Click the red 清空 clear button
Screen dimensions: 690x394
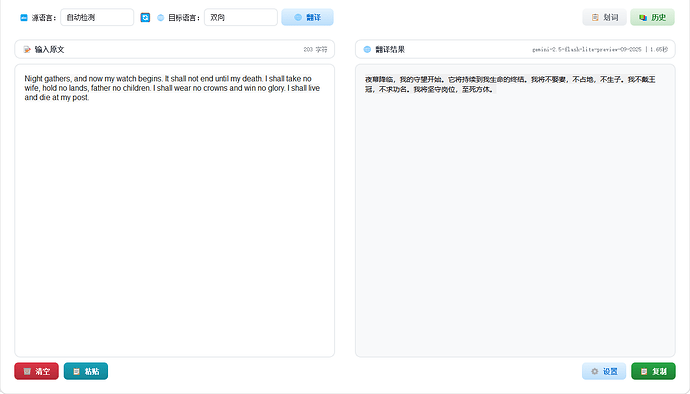click(37, 371)
